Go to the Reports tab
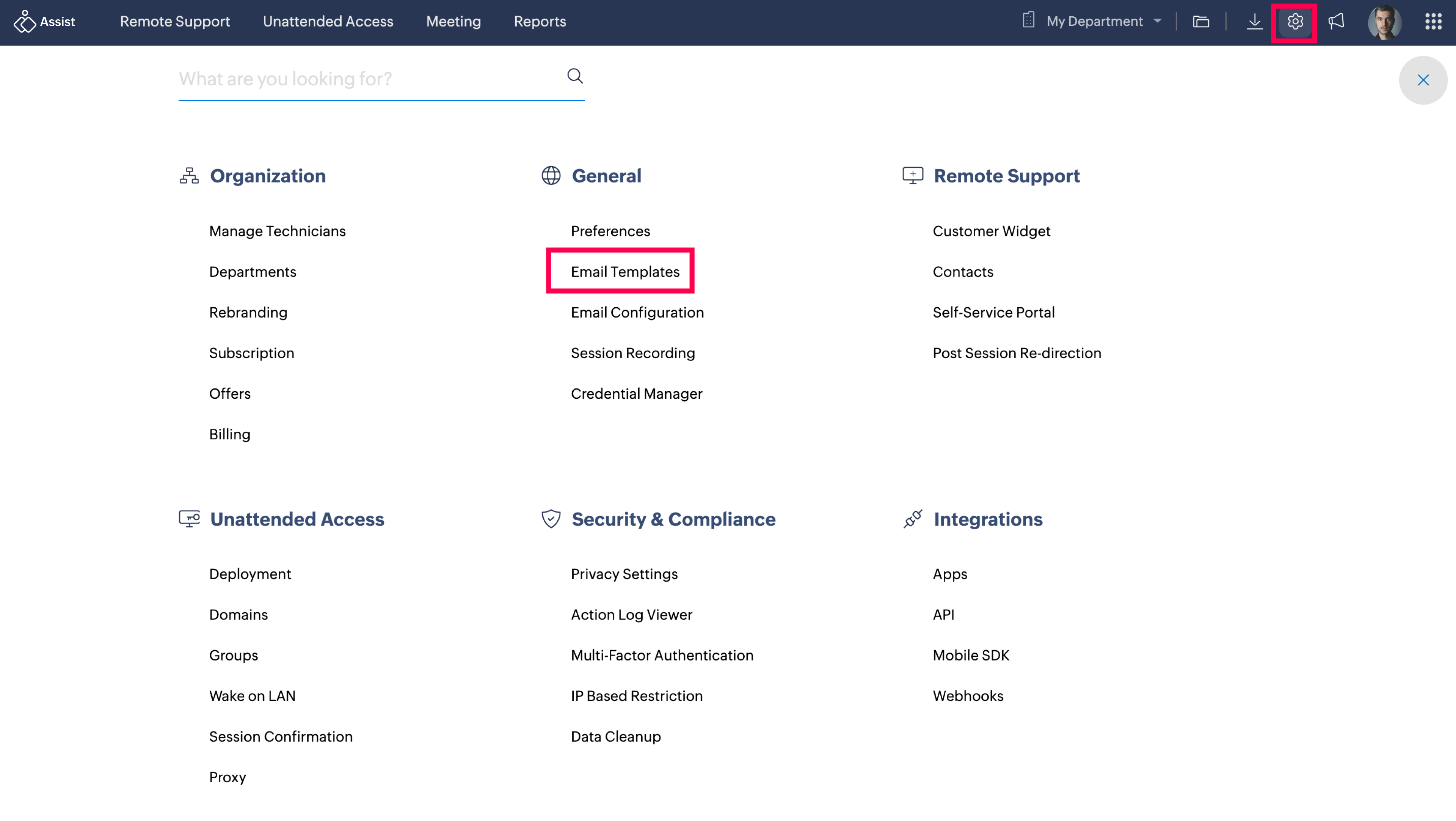The width and height of the screenshot is (1456, 821). tap(539, 22)
